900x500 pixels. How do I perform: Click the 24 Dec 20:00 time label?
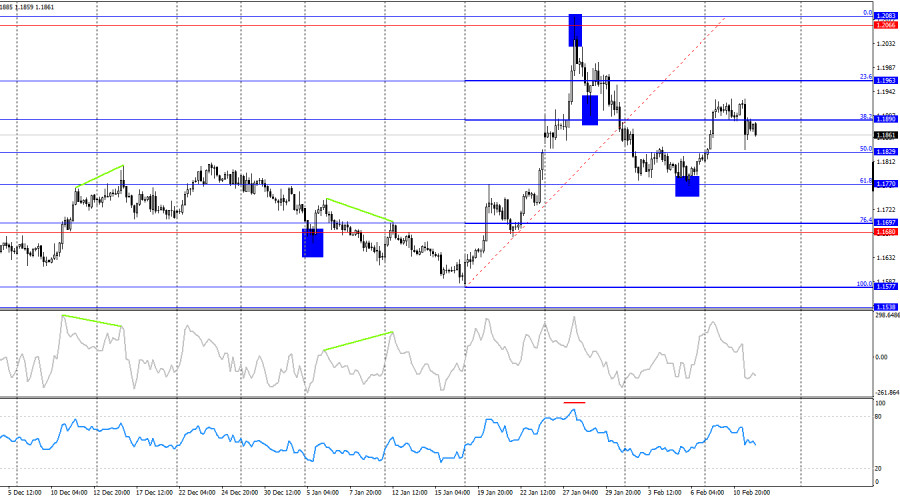[239, 493]
